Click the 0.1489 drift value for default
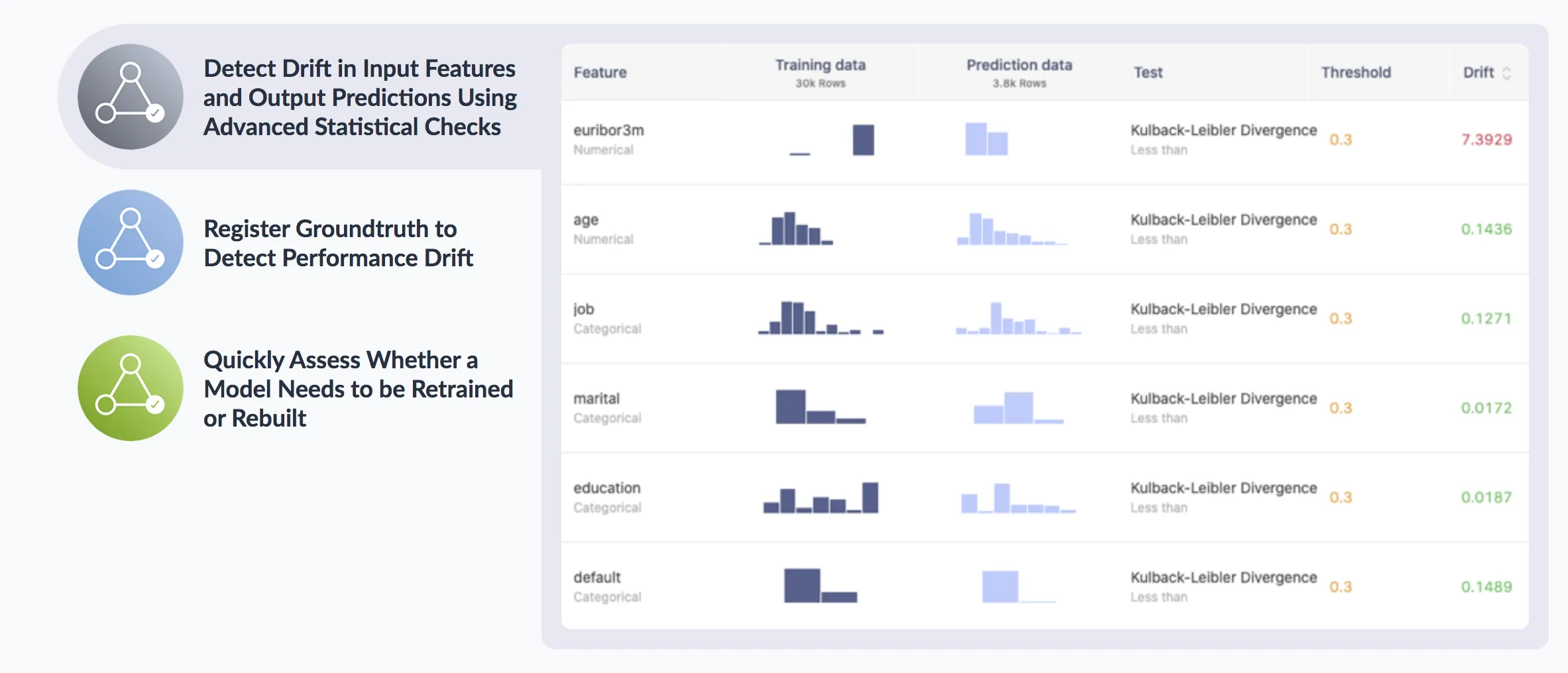 coord(1486,587)
